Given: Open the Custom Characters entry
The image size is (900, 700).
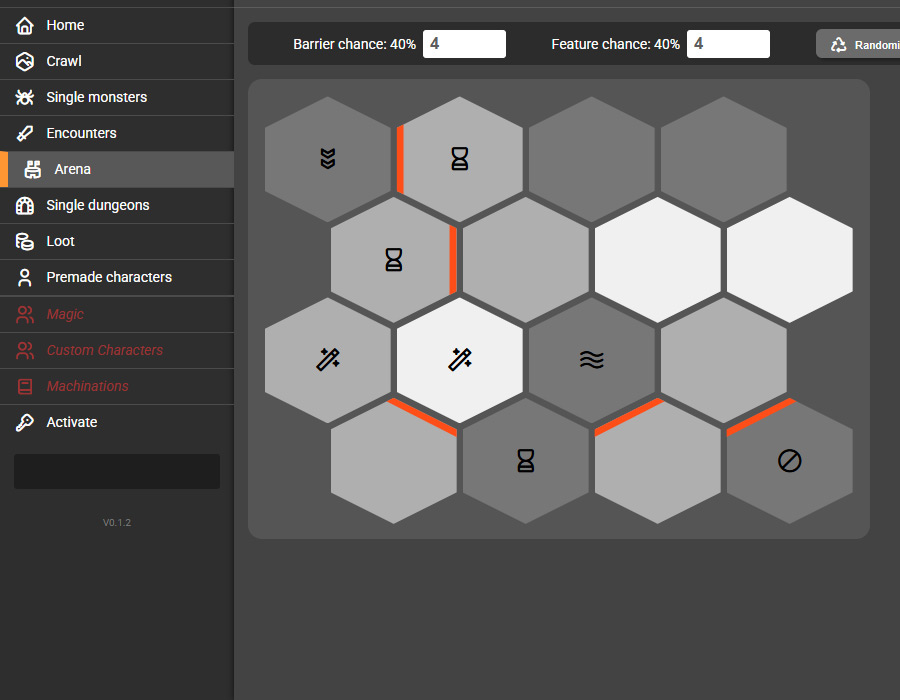Looking at the screenshot, I should (x=117, y=351).
